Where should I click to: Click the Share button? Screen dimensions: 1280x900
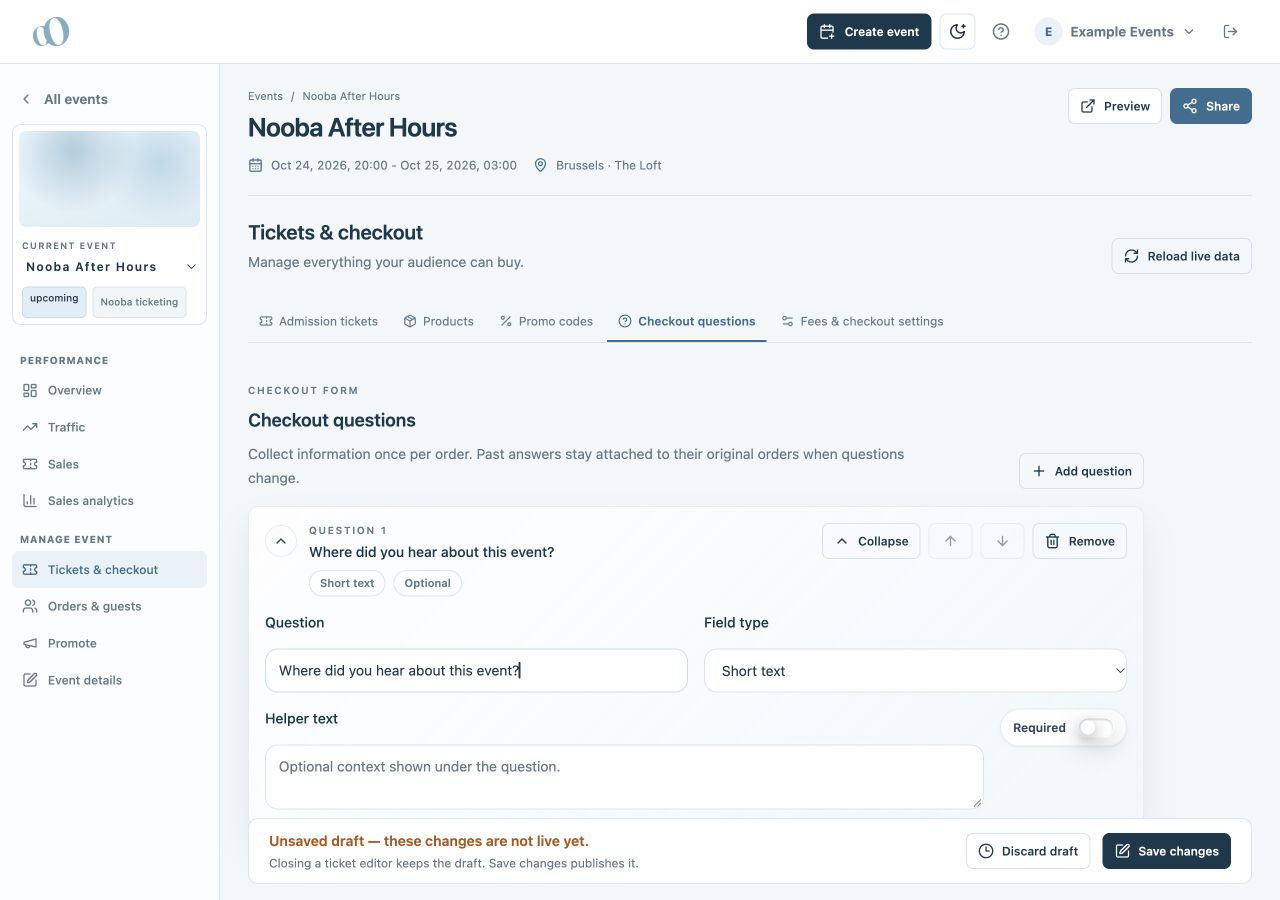(1211, 106)
